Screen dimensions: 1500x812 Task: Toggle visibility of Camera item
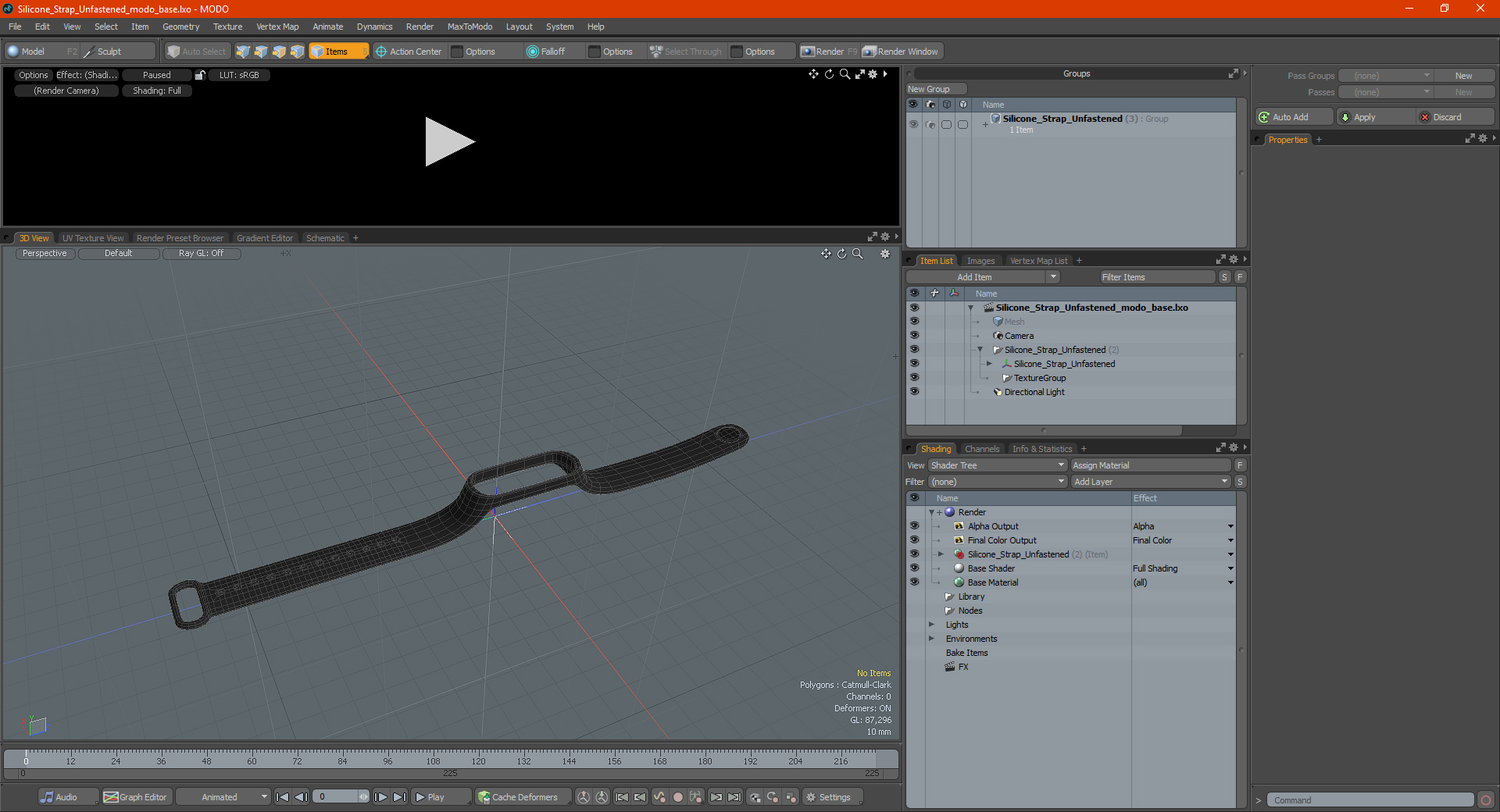pyautogui.click(x=914, y=336)
